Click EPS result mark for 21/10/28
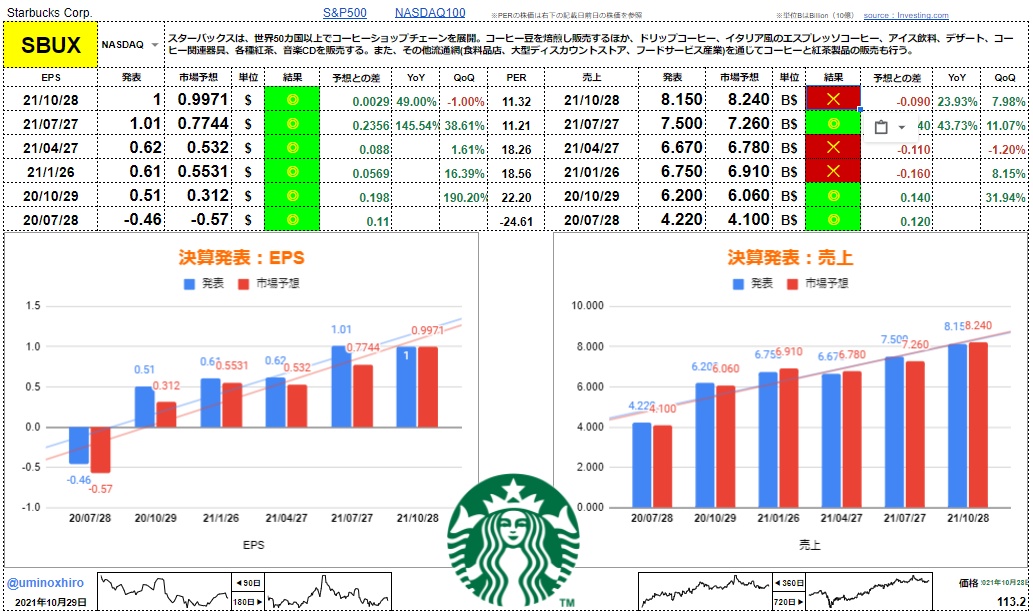1033x616 pixels. coord(292,100)
